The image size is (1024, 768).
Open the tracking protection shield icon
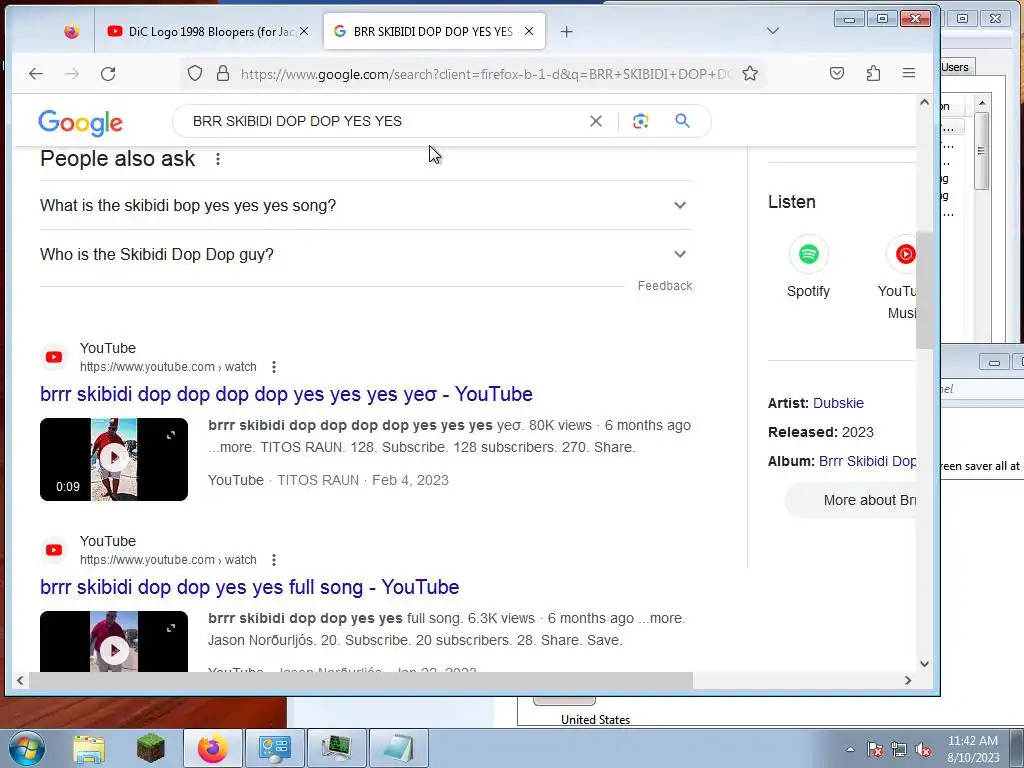[195, 73]
